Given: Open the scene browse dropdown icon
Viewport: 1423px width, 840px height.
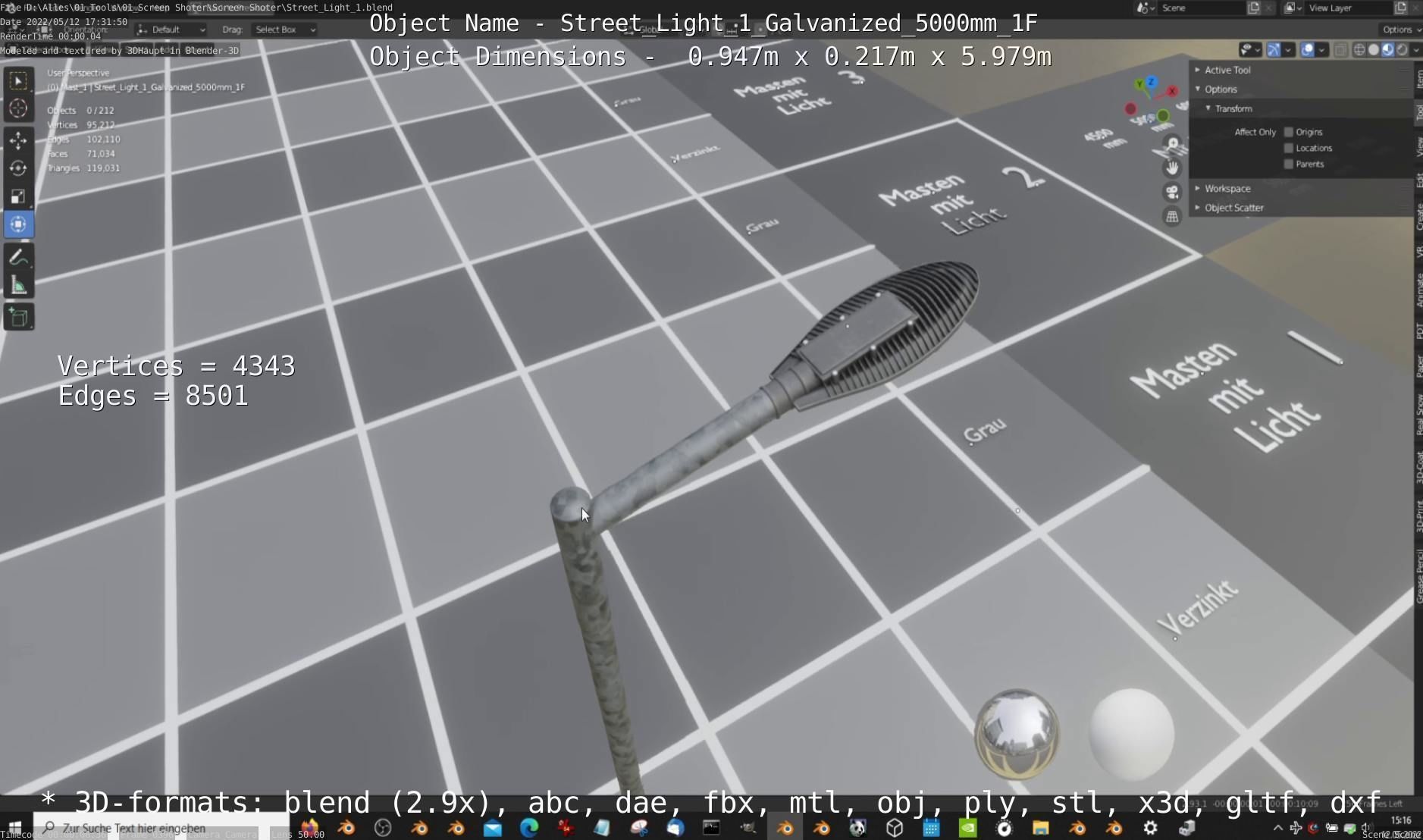Looking at the screenshot, I should (x=1146, y=8).
